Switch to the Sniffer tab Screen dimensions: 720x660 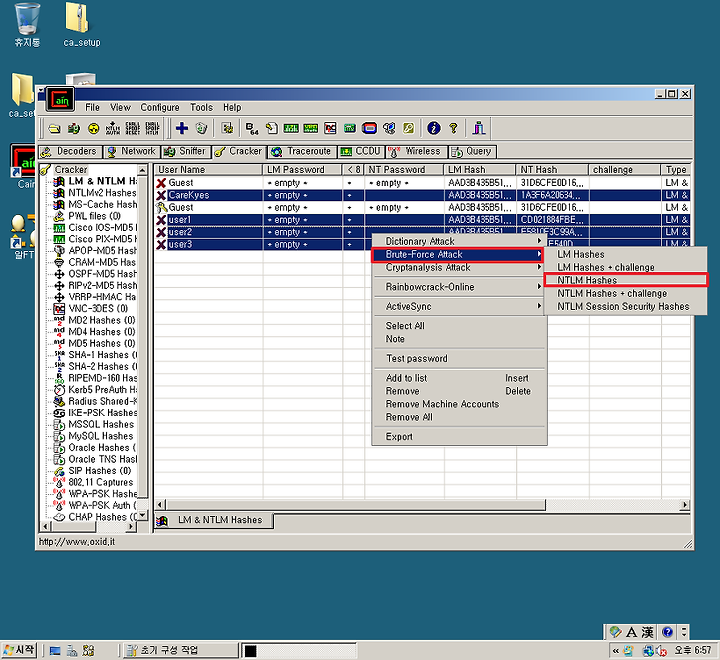(x=186, y=151)
